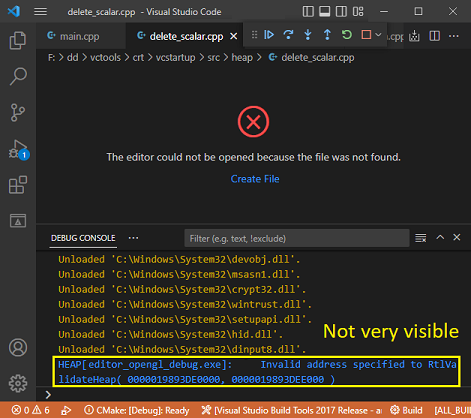
Task: Stop the debug session
Action: (366, 35)
